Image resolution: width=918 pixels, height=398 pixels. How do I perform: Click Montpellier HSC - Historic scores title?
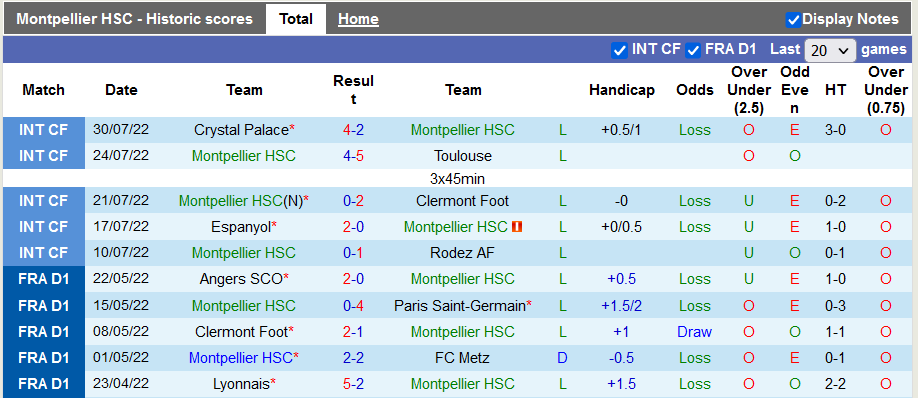coord(135,19)
